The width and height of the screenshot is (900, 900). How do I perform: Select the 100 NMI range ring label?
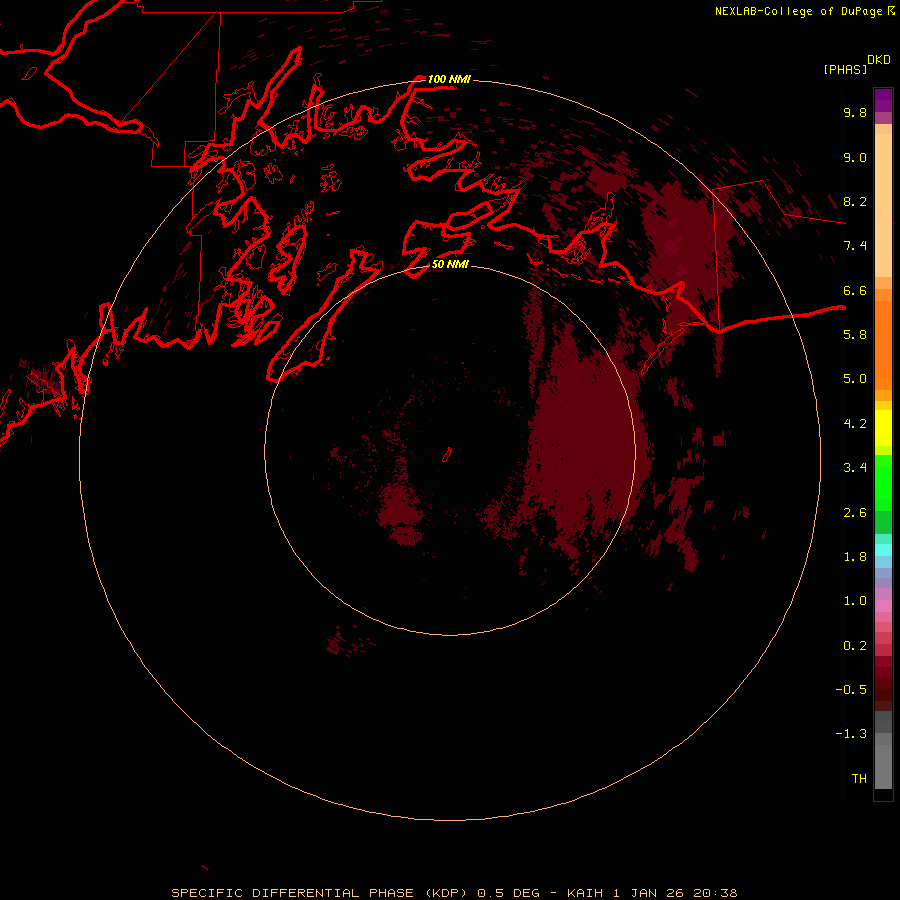tap(449, 79)
